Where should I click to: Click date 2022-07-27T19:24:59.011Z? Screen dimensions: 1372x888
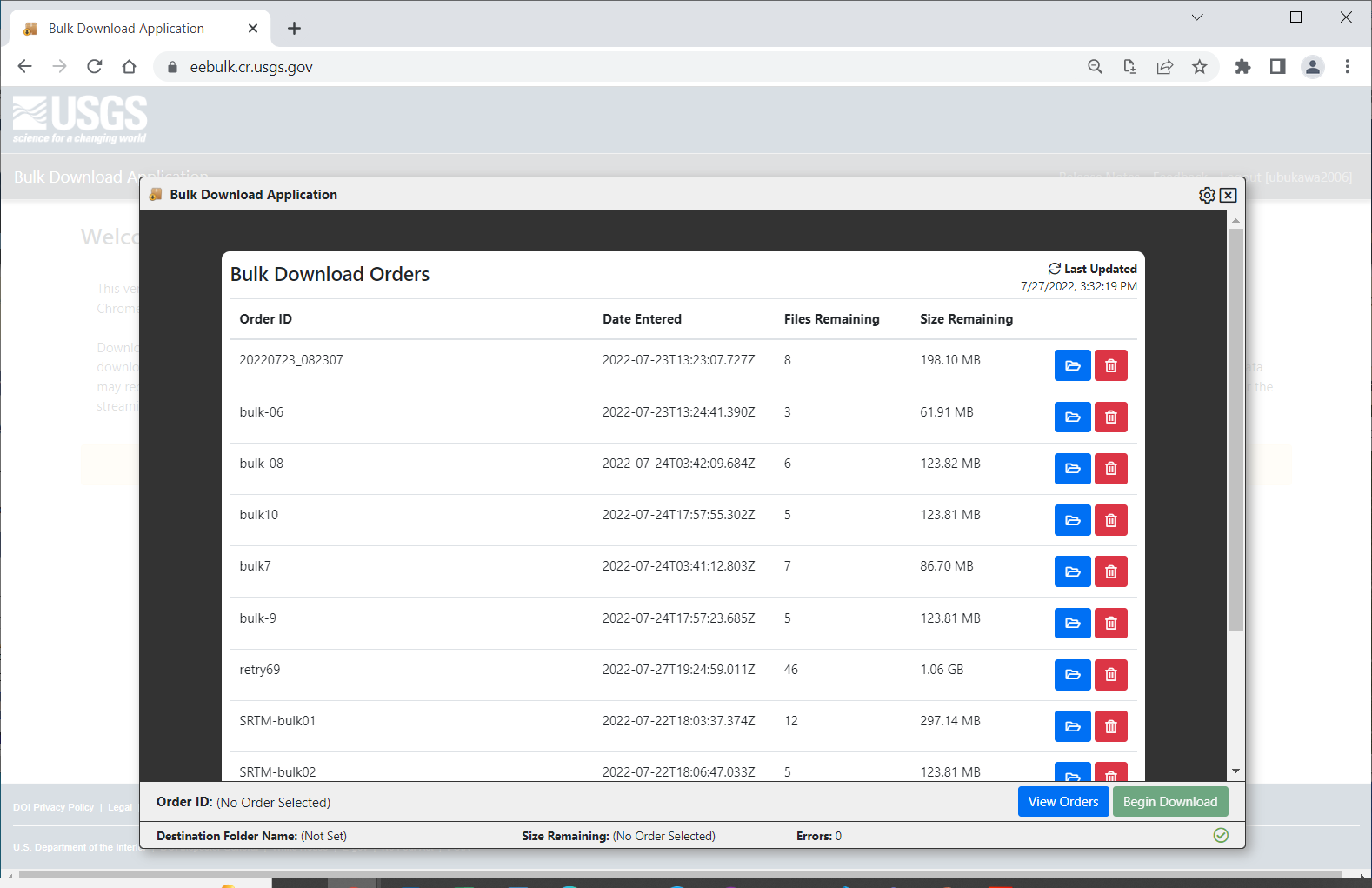click(x=678, y=670)
